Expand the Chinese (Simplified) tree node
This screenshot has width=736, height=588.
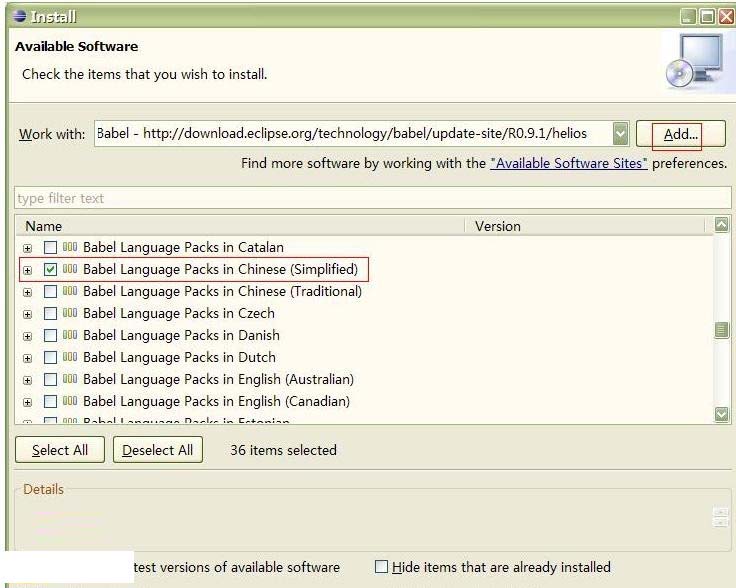28,270
